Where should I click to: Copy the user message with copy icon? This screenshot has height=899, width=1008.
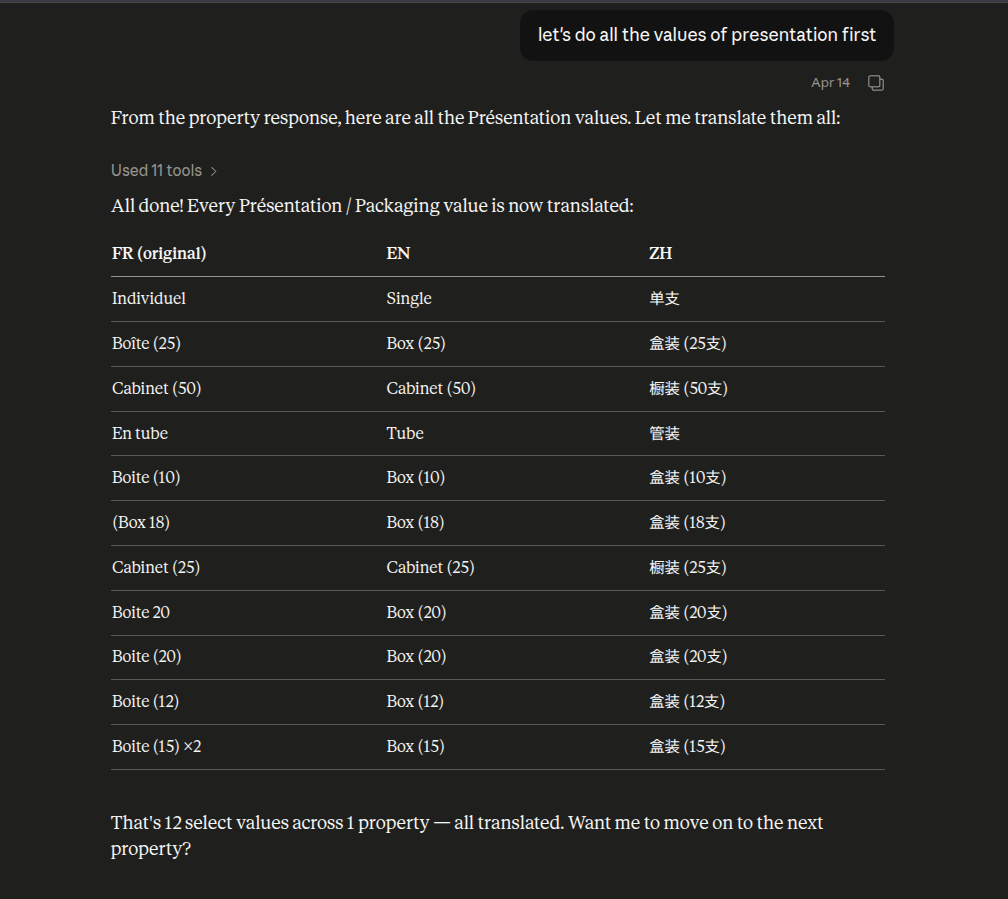tap(876, 83)
